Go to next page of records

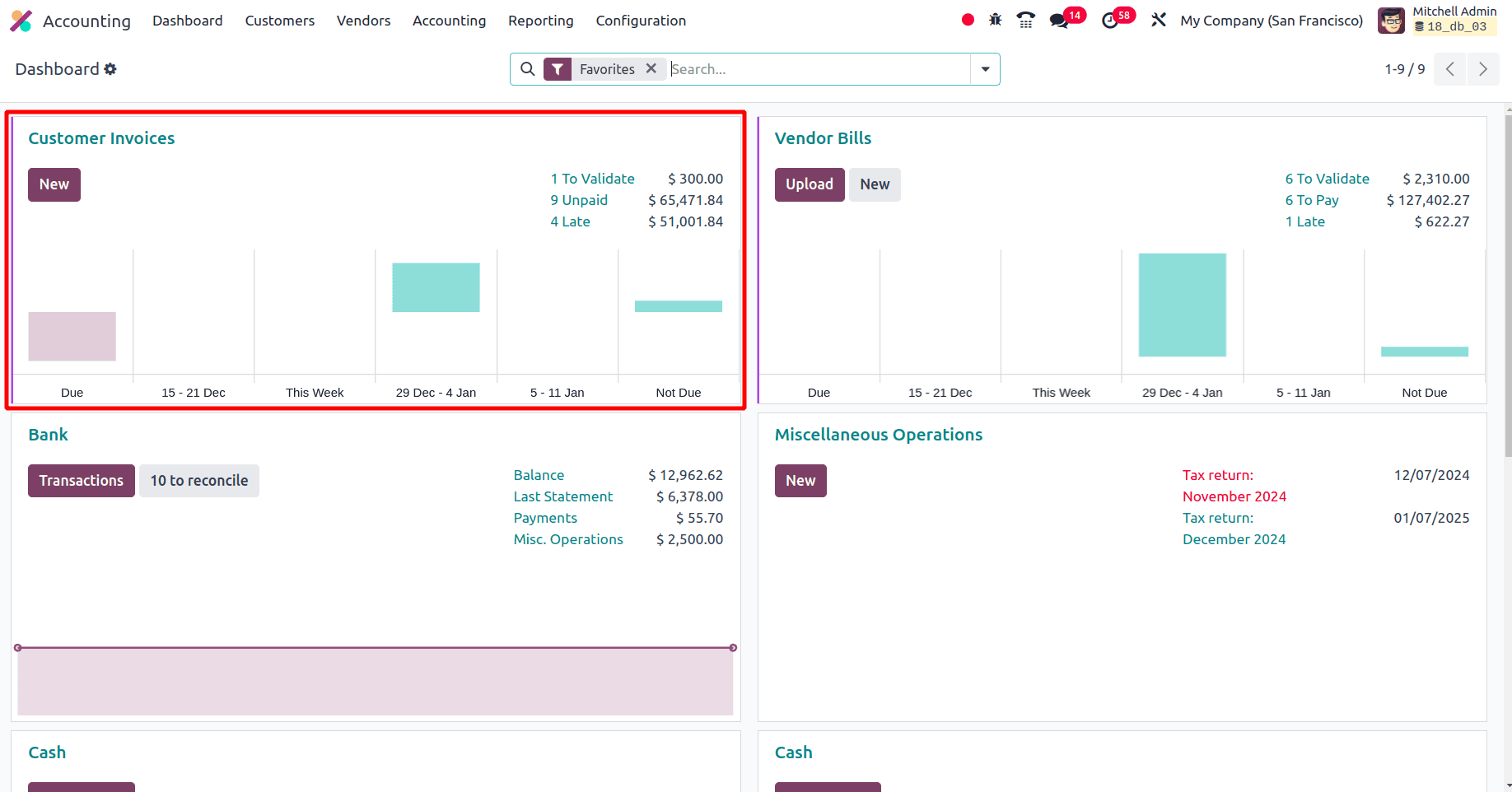[x=1483, y=69]
